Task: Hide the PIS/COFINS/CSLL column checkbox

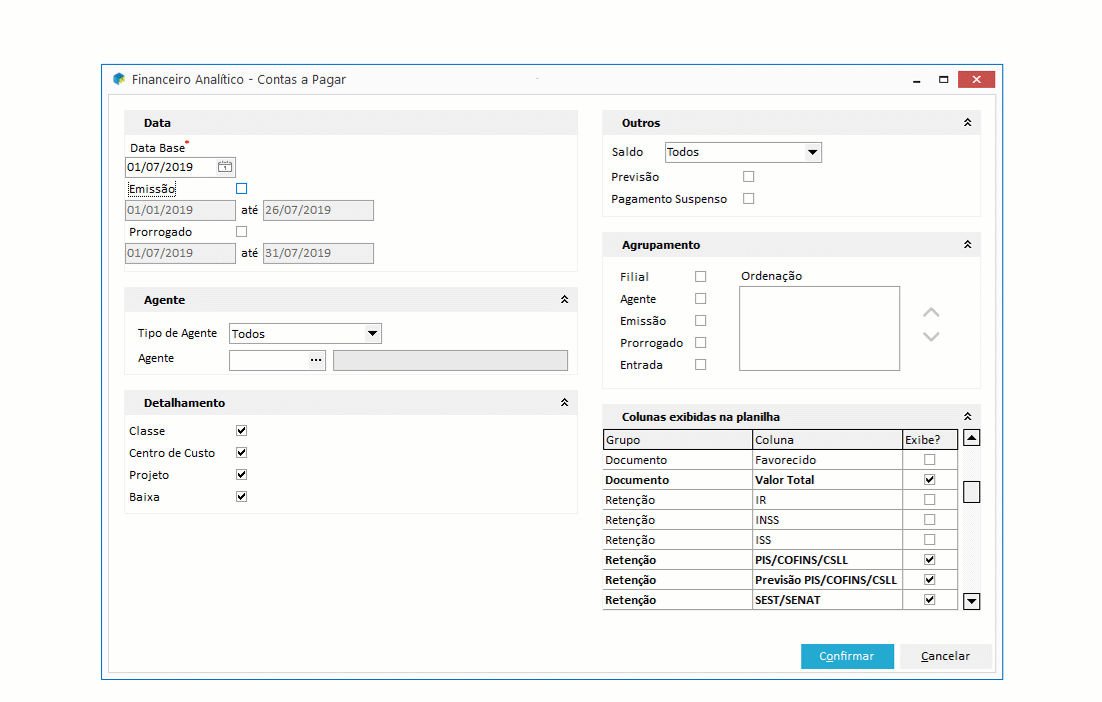Action: 930,559
